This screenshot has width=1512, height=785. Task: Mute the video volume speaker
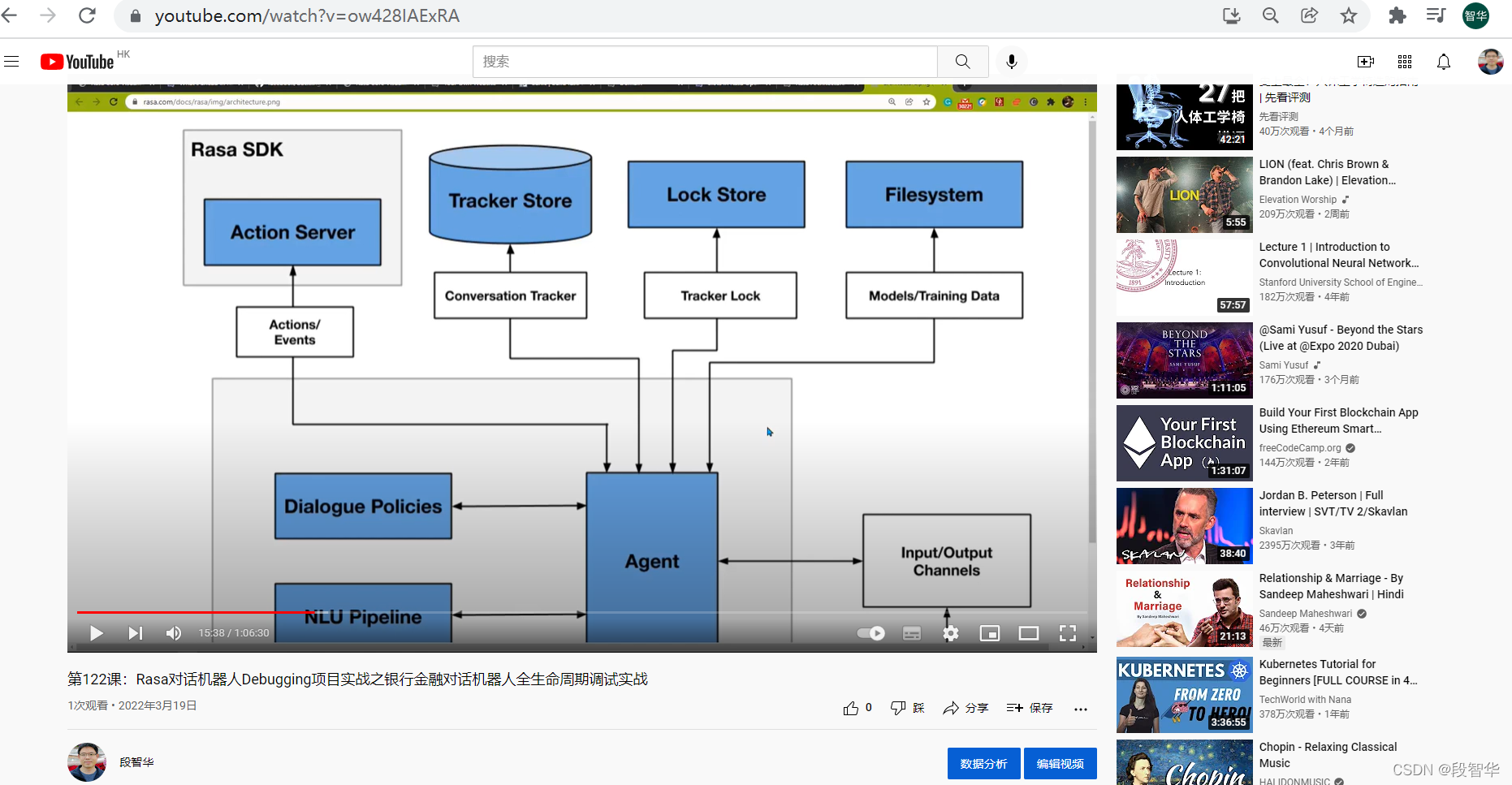174,633
